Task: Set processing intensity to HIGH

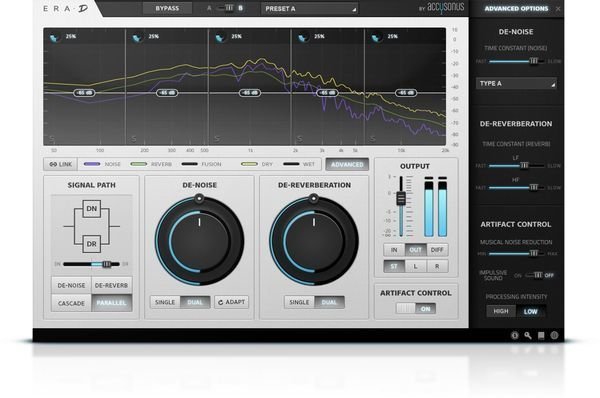Action: (501, 311)
